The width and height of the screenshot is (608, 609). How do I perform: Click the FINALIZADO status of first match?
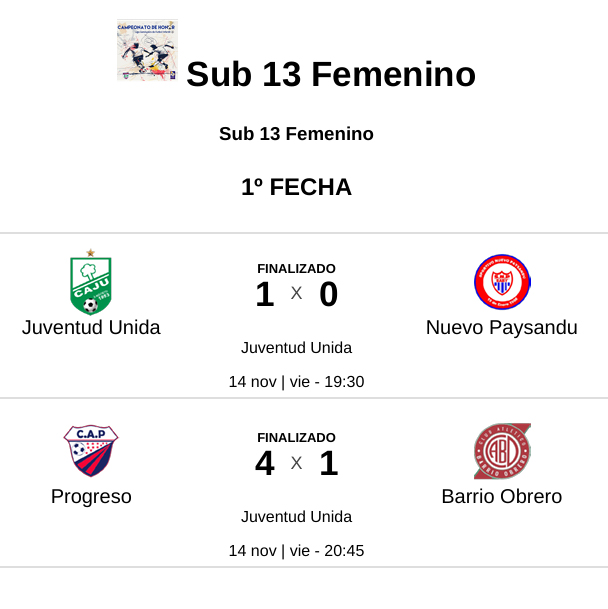click(x=296, y=268)
